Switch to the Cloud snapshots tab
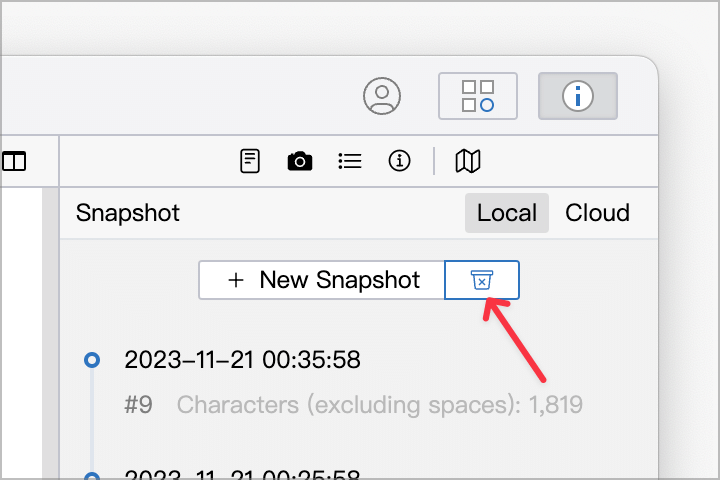Viewport: 720px width, 480px height. [597, 213]
